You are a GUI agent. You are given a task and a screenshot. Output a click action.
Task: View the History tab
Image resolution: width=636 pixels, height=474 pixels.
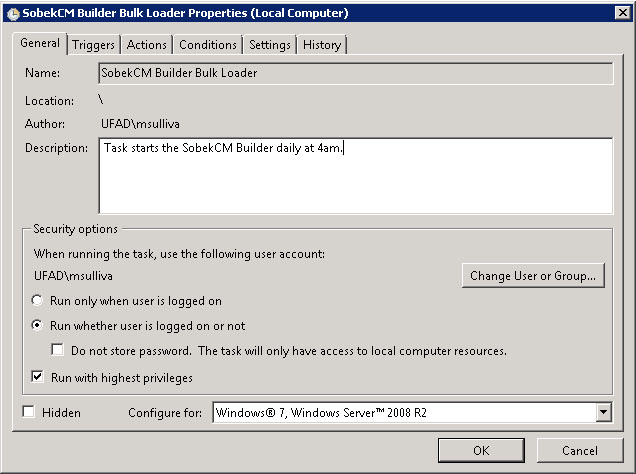(x=322, y=45)
